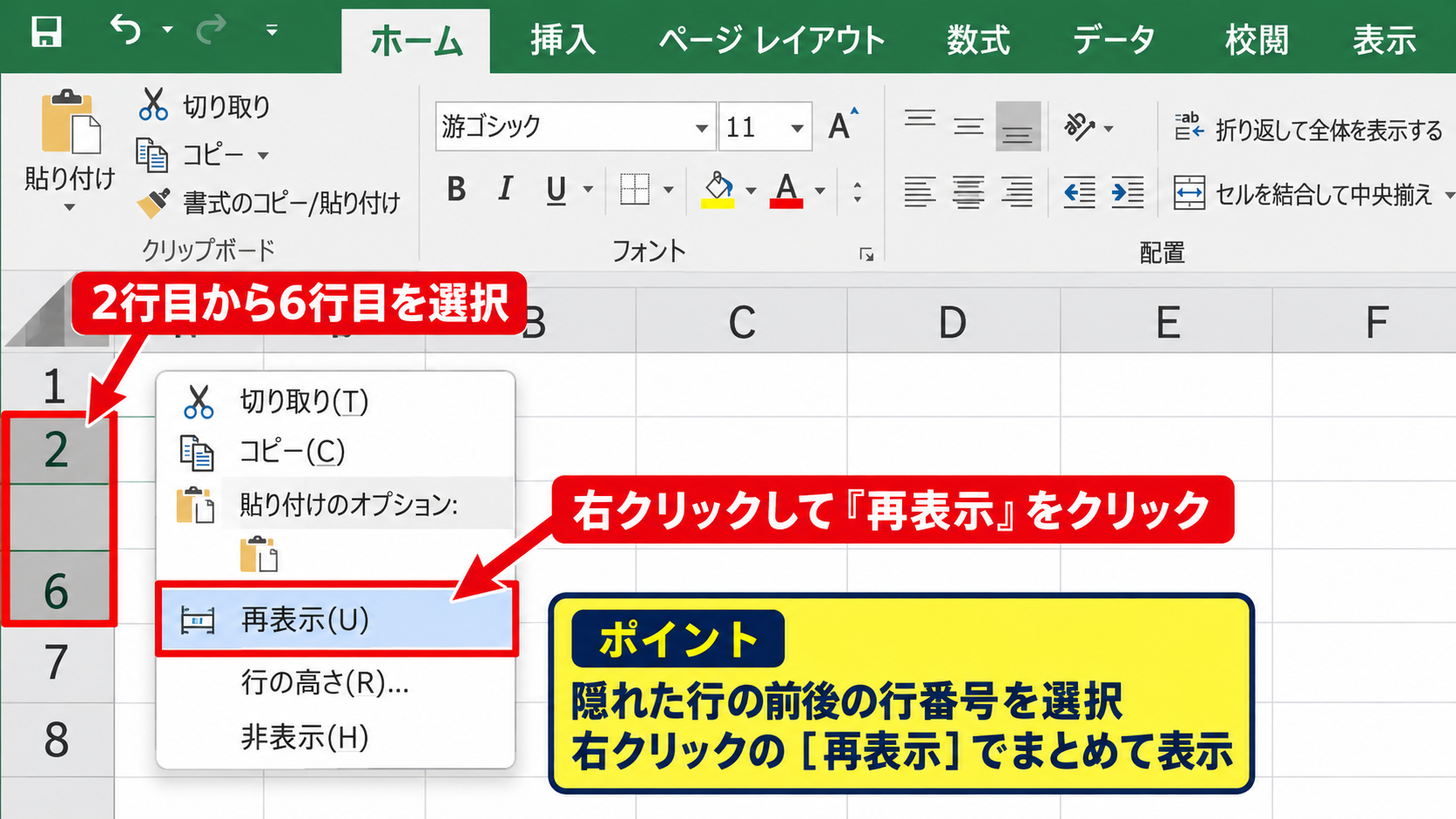Expand the ribbon コピー dropdown arrow
1456x819 pixels.
coord(262,156)
